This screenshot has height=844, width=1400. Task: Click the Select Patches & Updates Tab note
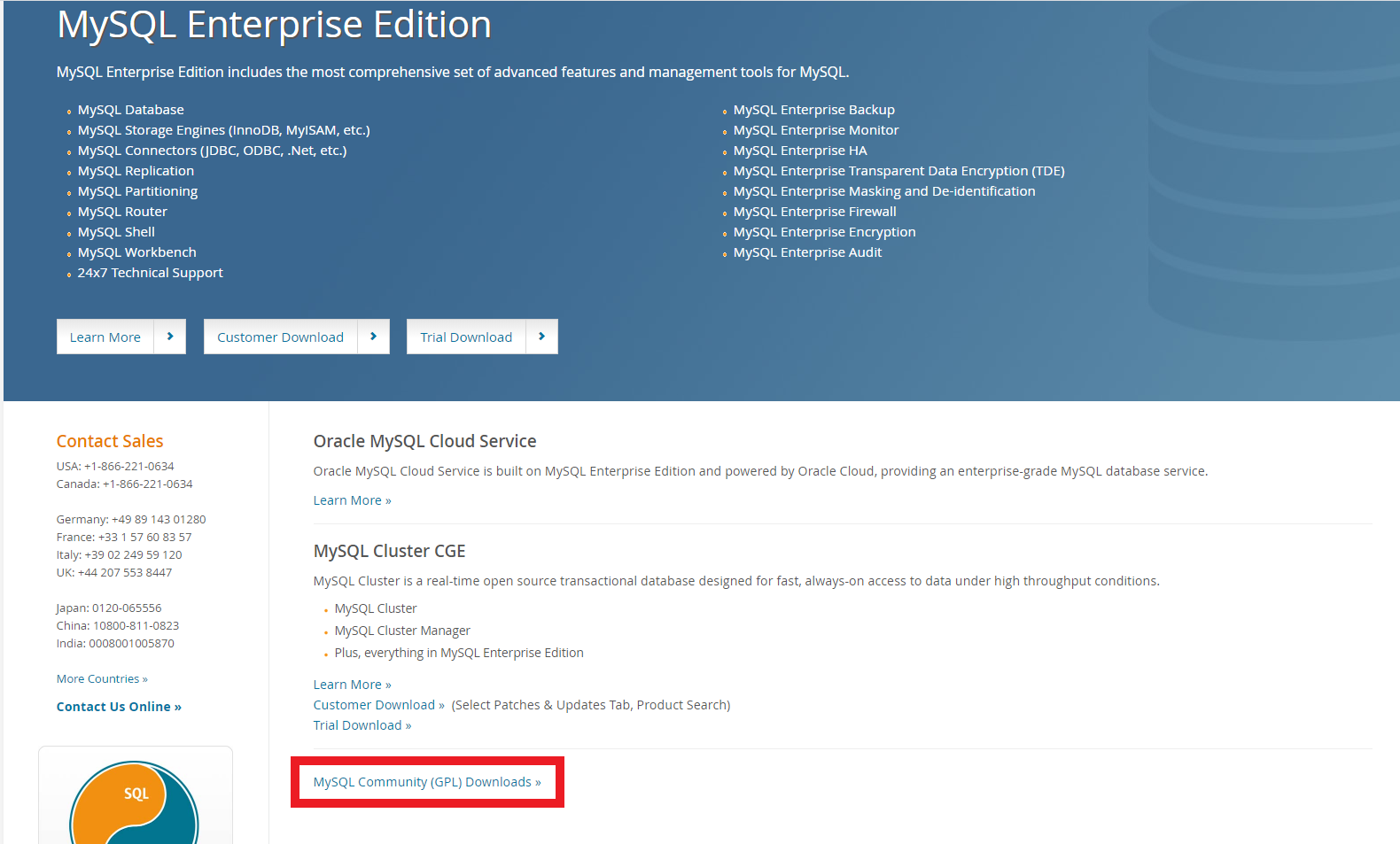point(591,705)
